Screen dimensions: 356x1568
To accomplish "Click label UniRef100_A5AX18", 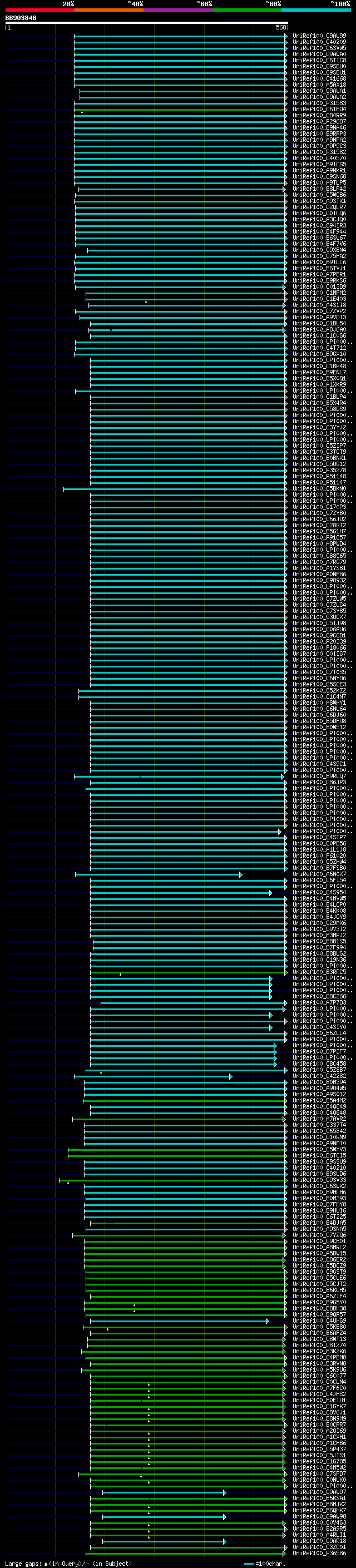I will 319,85.
